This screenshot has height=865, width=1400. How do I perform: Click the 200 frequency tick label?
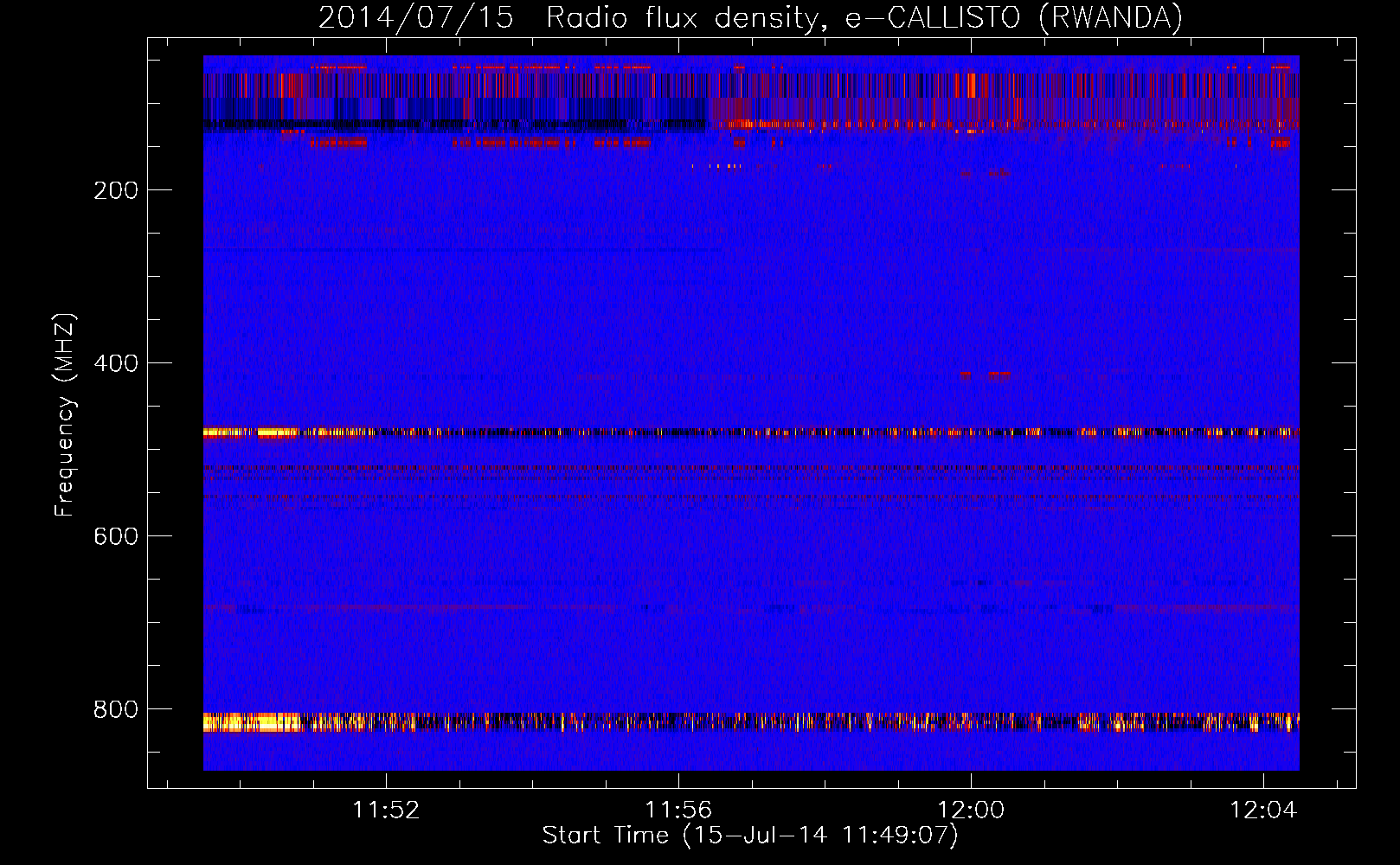pos(116,190)
